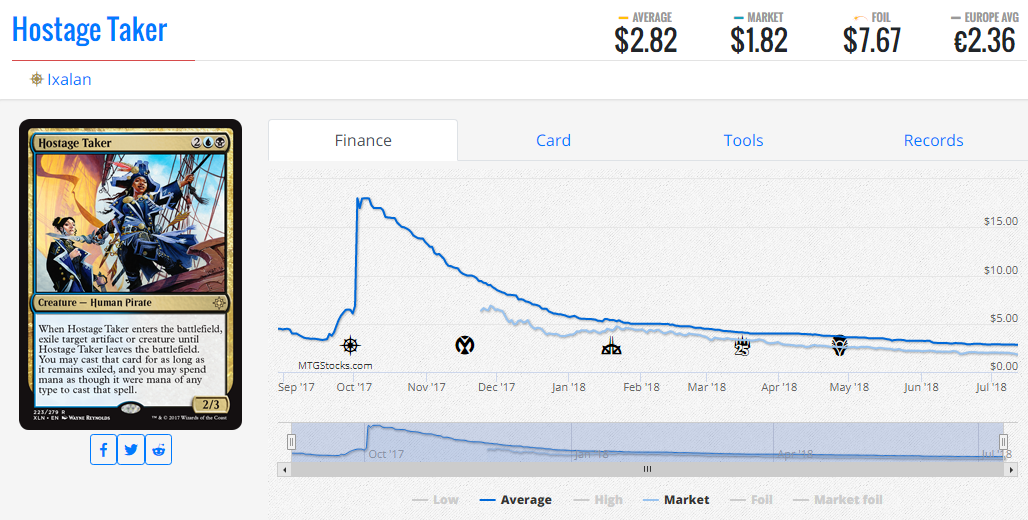The height and width of the screenshot is (520, 1028).
Task: Click the $2.82 average price
Action: [646, 41]
